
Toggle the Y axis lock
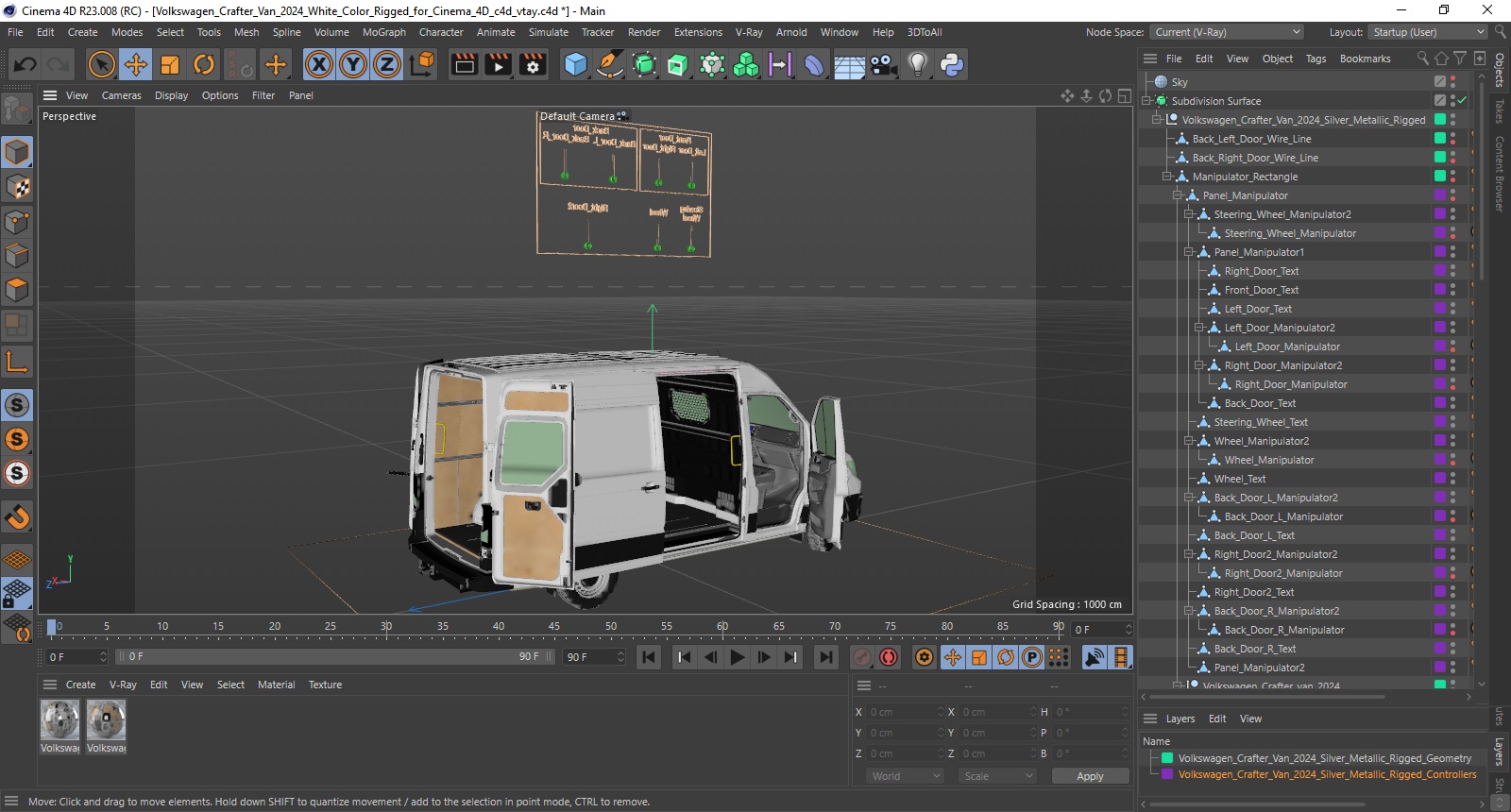pyautogui.click(x=353, y=64)
